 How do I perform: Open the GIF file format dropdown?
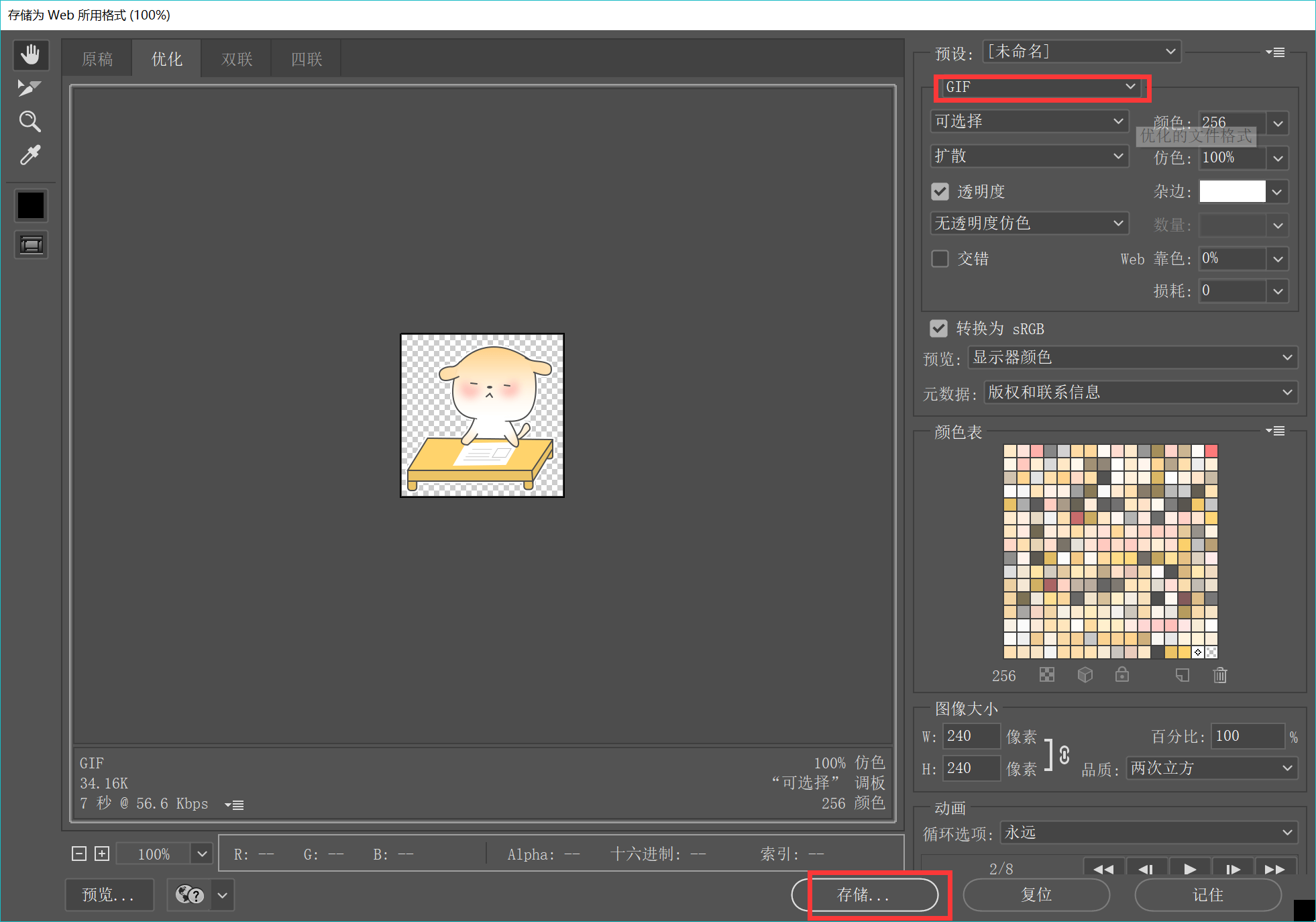click(1041, 87)
